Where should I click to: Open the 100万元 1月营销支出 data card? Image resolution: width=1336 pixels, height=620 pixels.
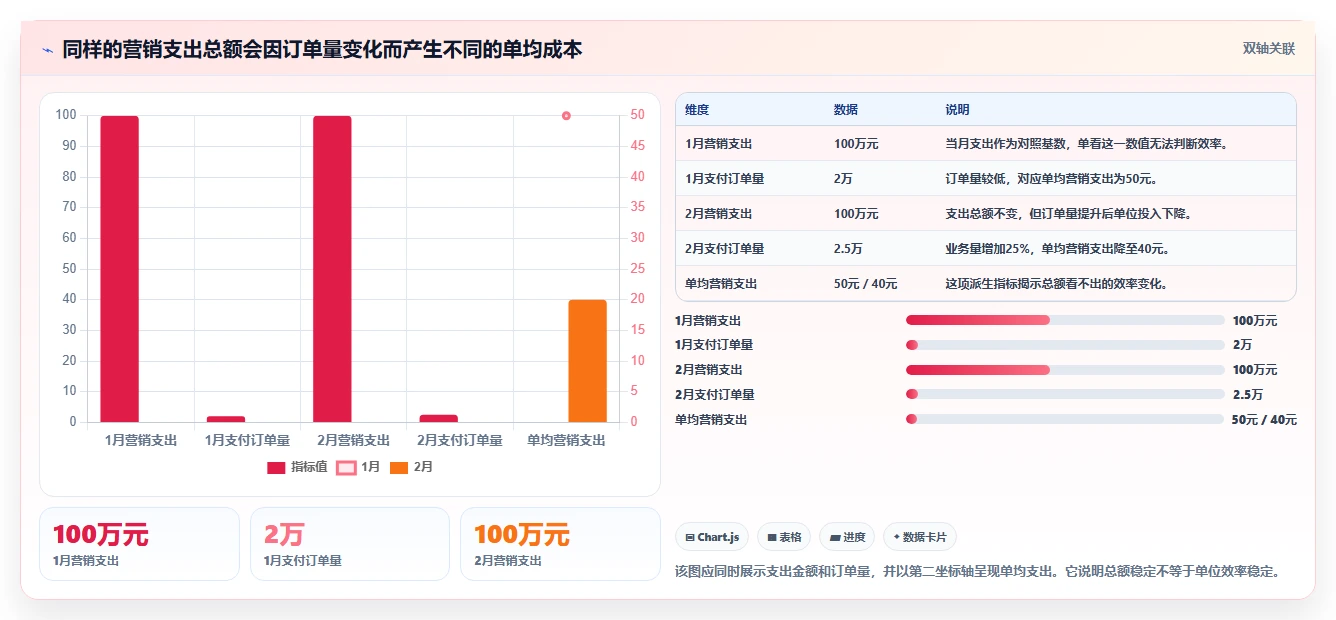tap(140, 544)
